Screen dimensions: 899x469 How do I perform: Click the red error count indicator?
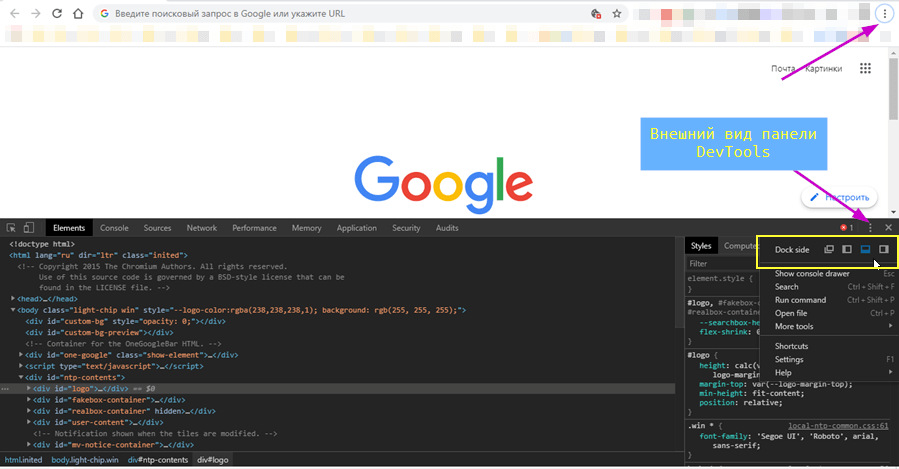click(x=847, y=228)
